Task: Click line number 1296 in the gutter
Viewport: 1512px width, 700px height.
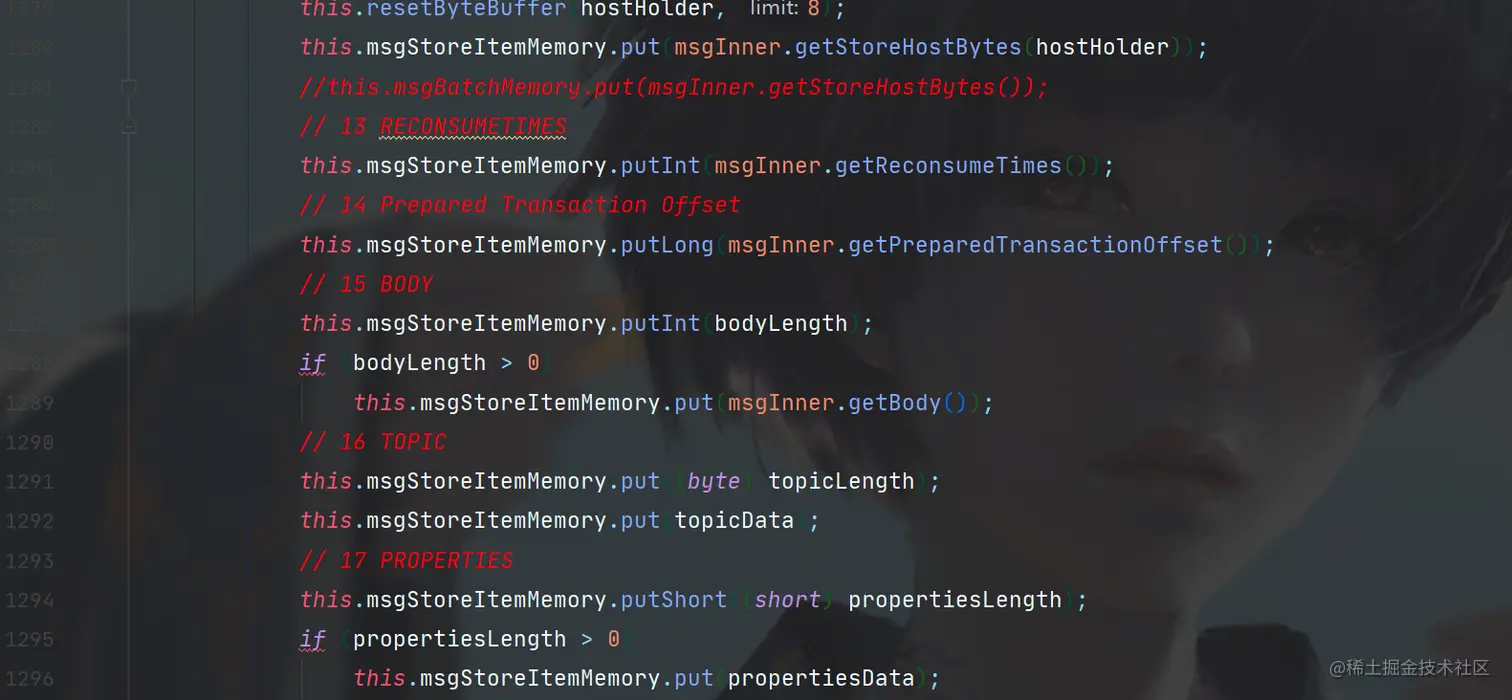Action: (29, 679)
